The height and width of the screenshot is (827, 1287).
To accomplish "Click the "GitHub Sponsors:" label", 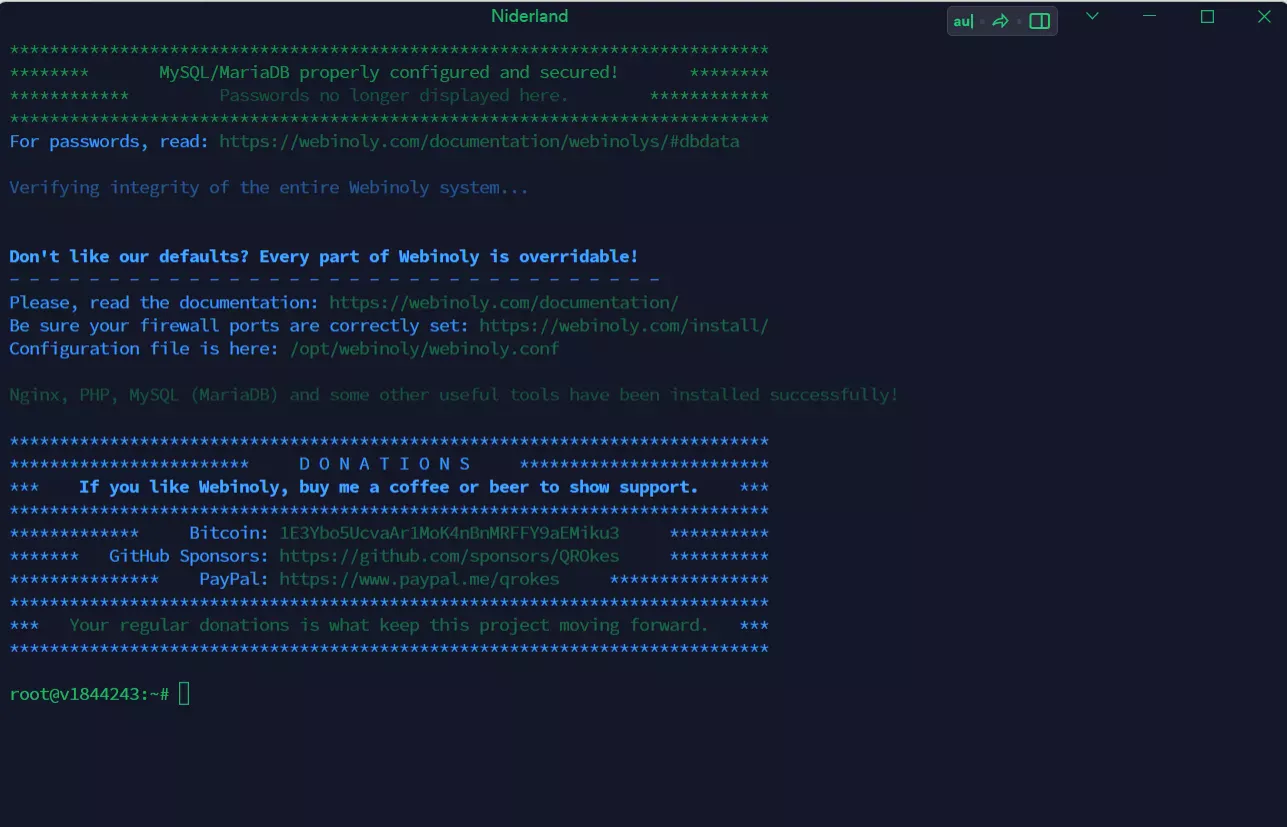I will [x=189, y=556].
